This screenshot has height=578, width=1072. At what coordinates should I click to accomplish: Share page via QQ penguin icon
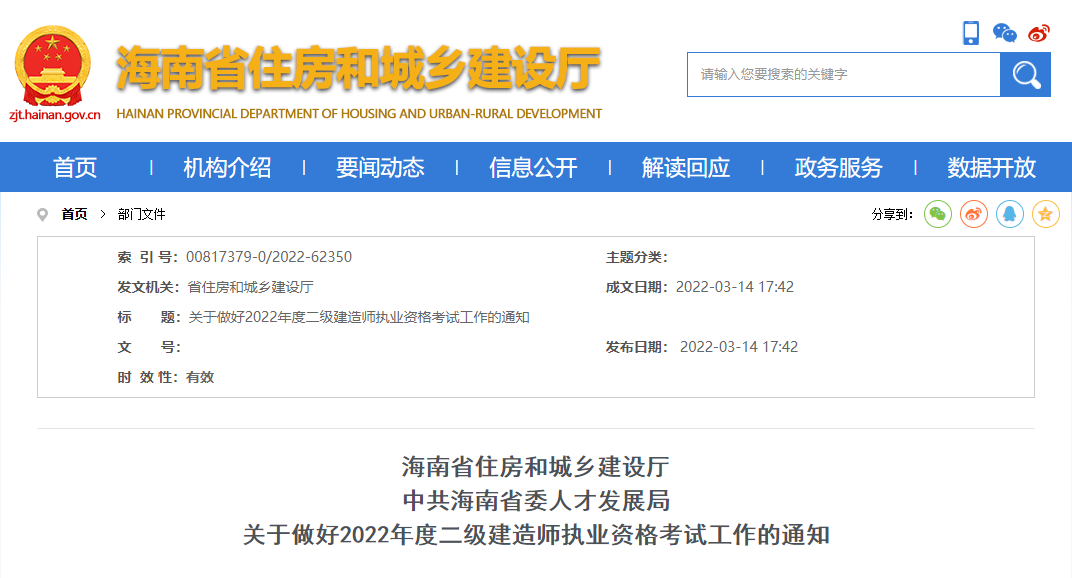[x=1010, y=214]
